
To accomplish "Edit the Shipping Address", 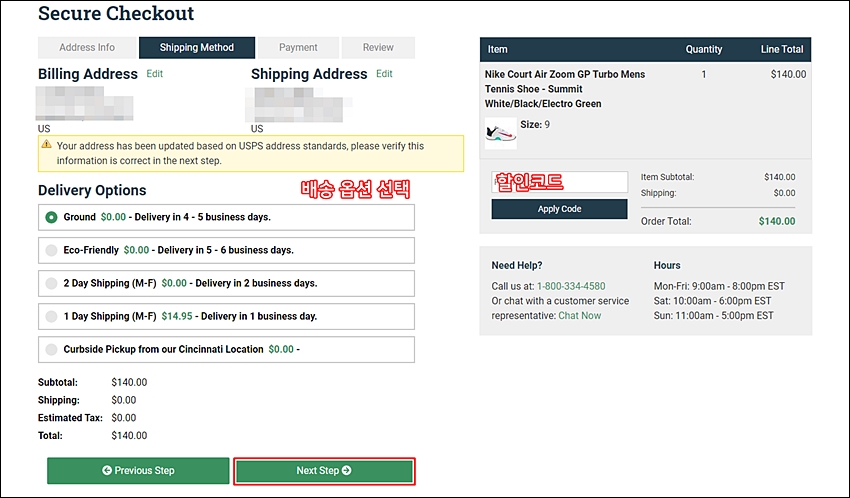I will [384, 74].
